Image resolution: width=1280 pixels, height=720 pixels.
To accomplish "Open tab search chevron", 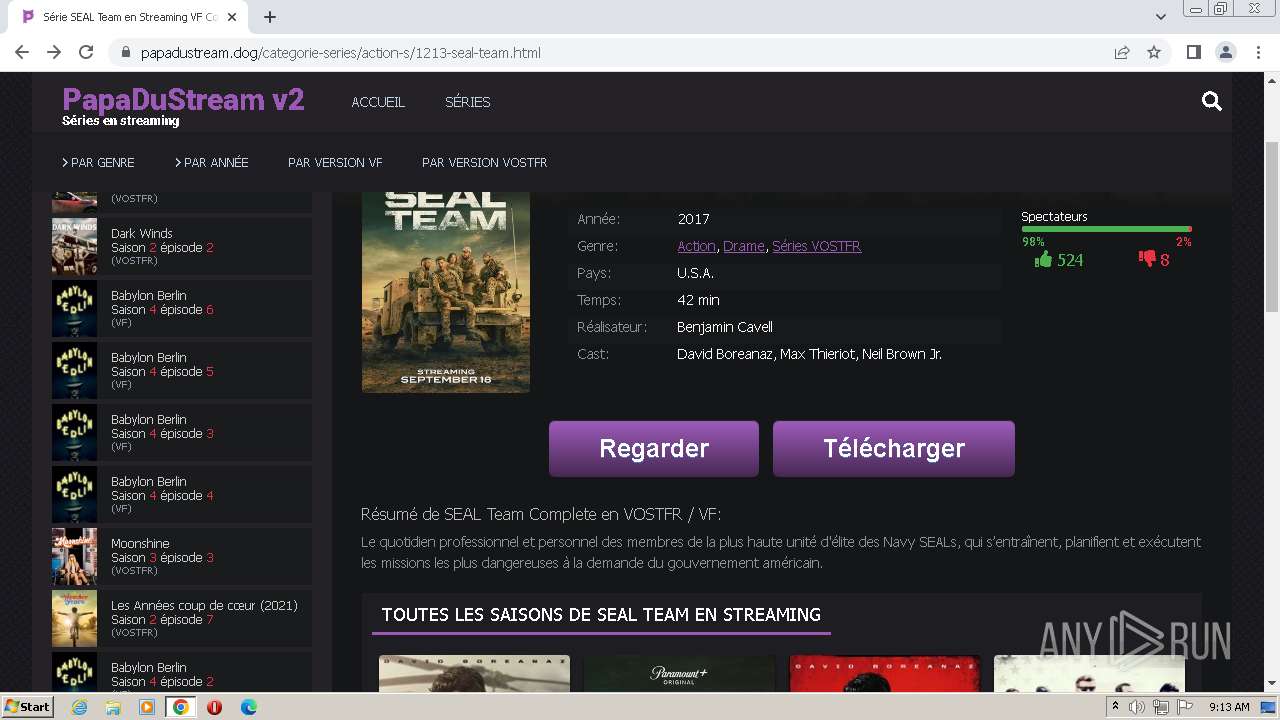I will (x=1161, y=17).
